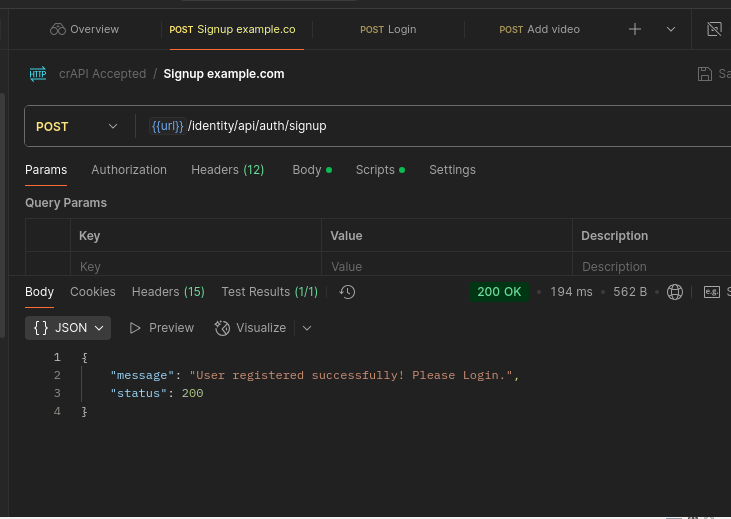731x519 pixels.
Task: Open the response Cookies tab
Action: coord(93,292)
